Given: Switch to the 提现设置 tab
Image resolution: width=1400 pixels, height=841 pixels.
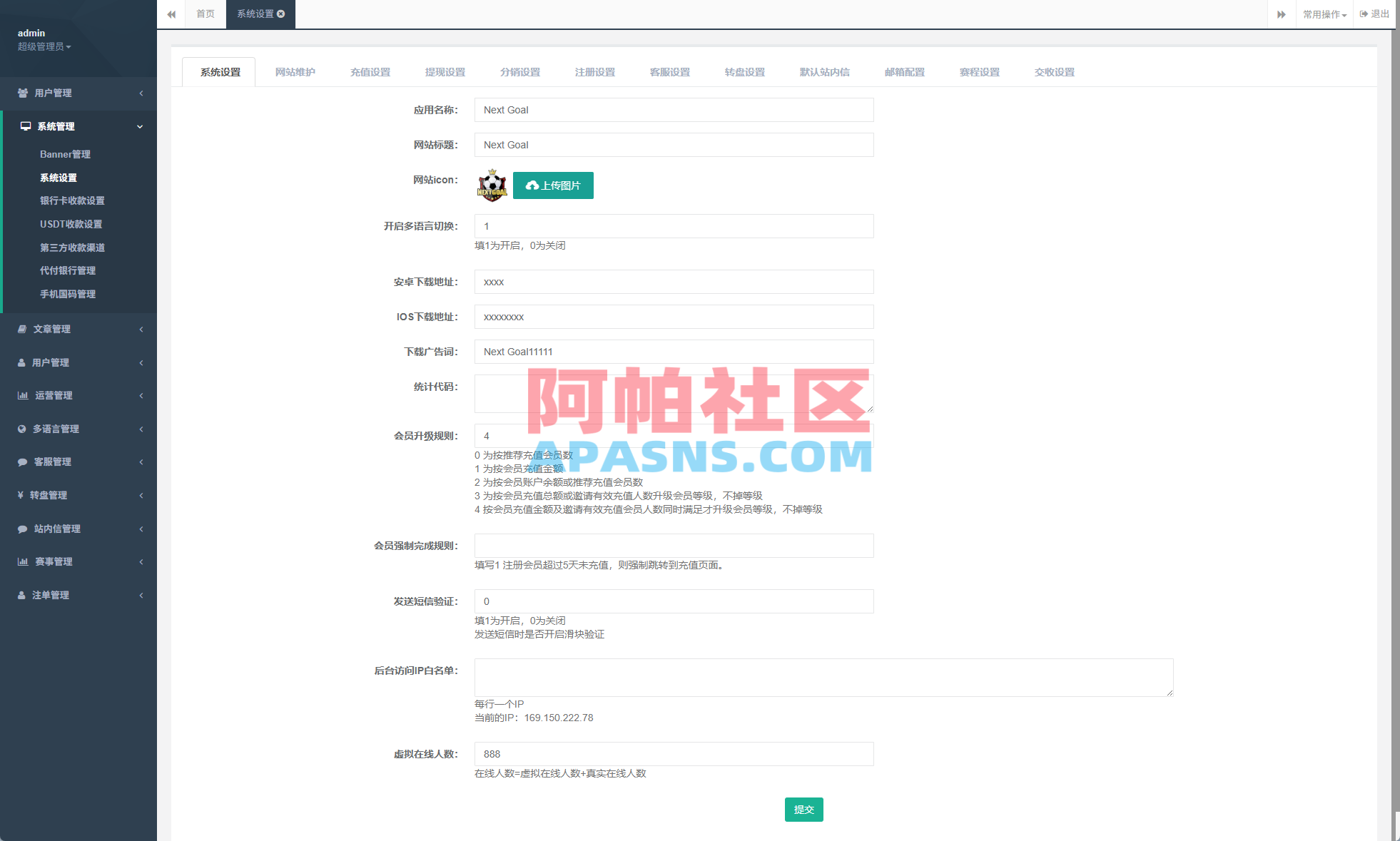Looking at the screenshot, I should pos(445,72).
